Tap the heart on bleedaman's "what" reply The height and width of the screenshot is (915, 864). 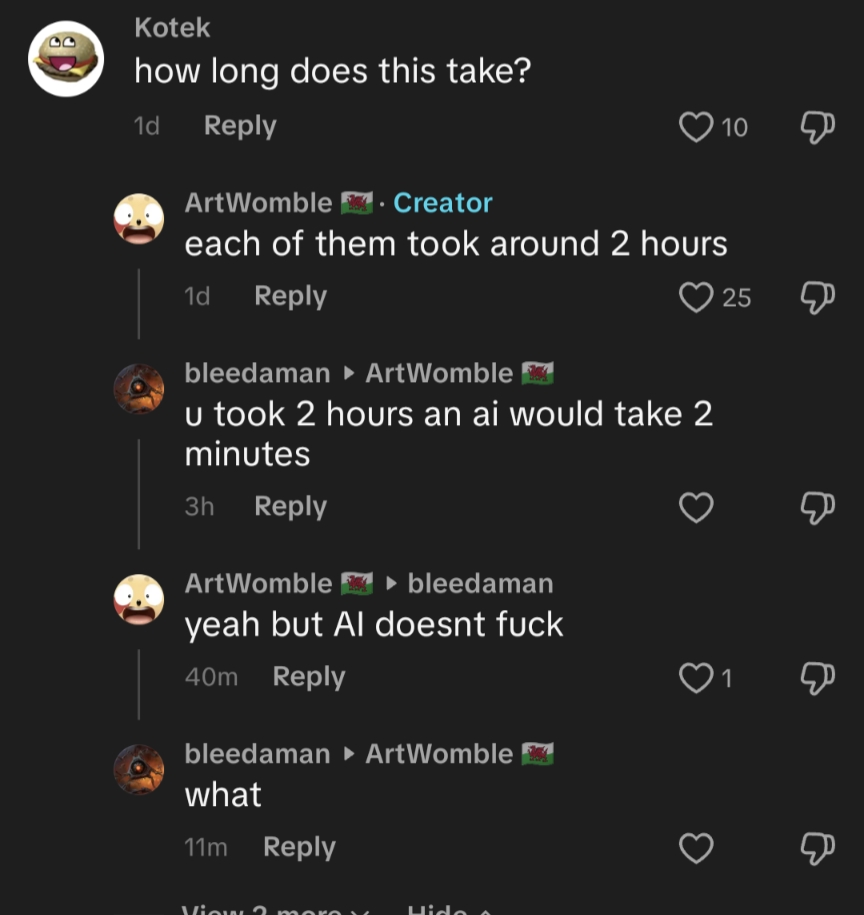[696, 848]
